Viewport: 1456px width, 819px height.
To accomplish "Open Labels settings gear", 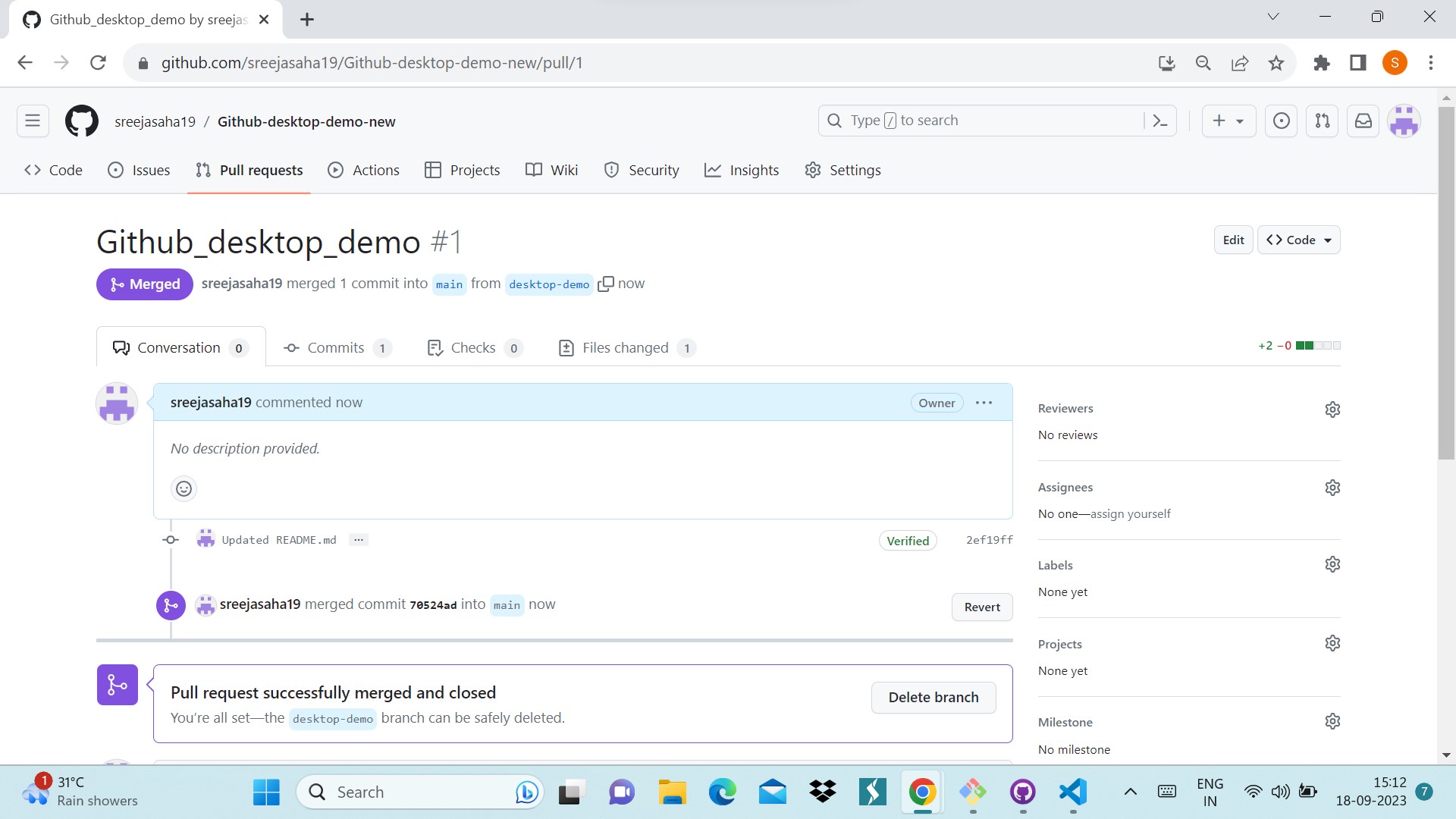I will (1332, 565).
